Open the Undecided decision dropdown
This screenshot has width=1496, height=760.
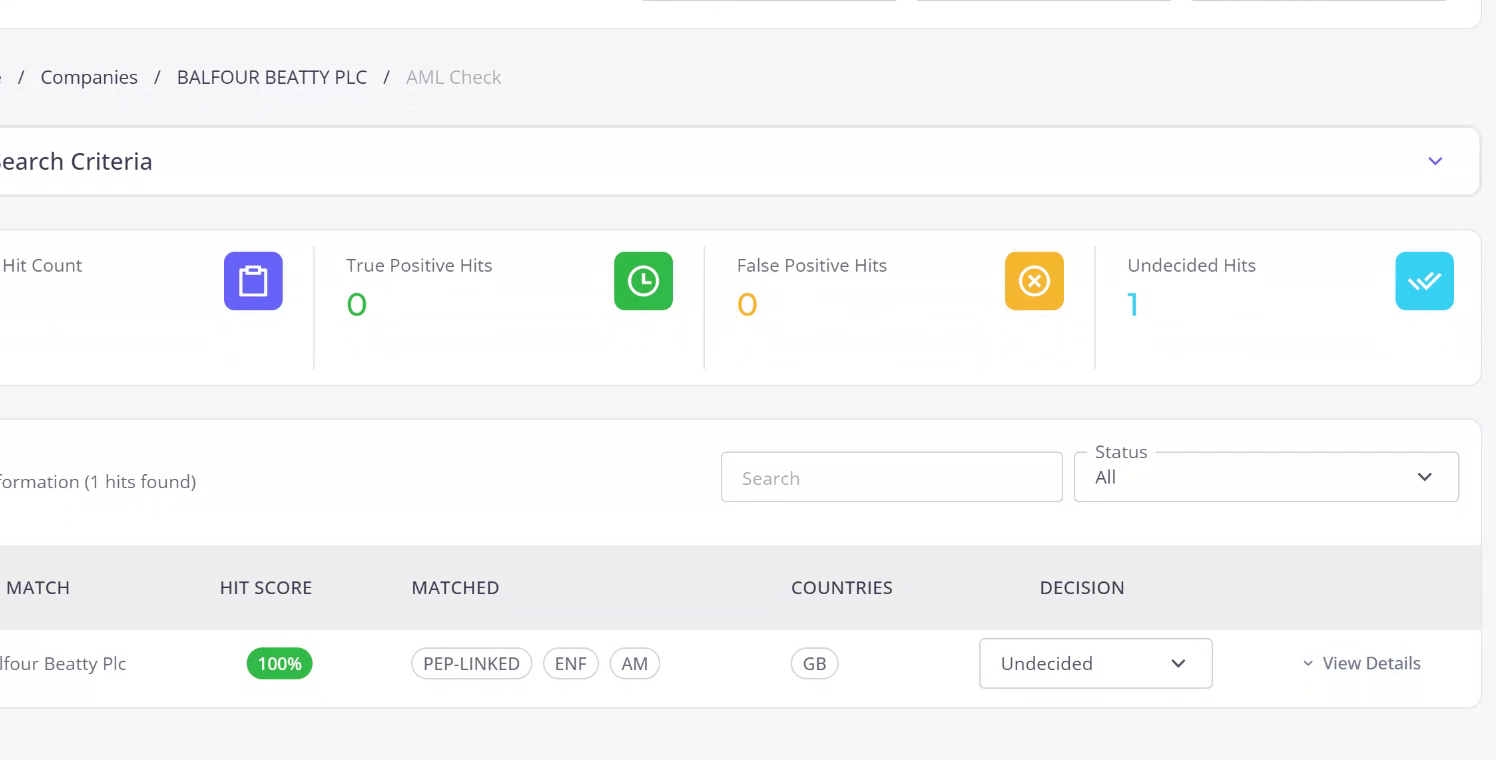coord(1095,663)
